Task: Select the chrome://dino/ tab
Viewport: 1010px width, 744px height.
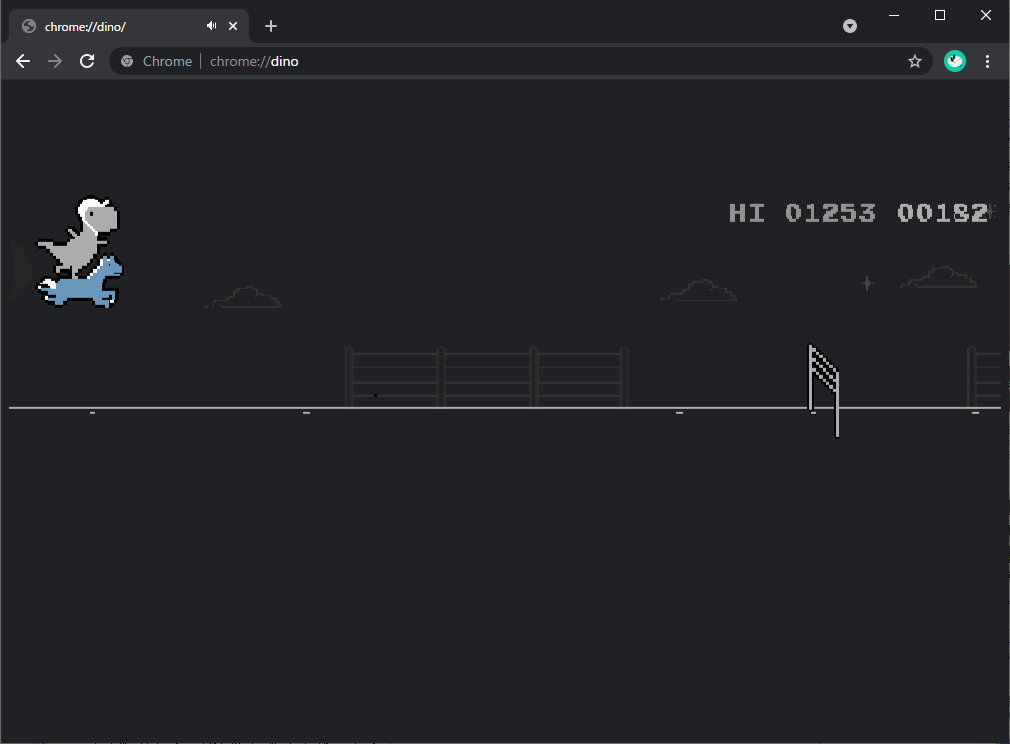Action: tap(129, 26)
